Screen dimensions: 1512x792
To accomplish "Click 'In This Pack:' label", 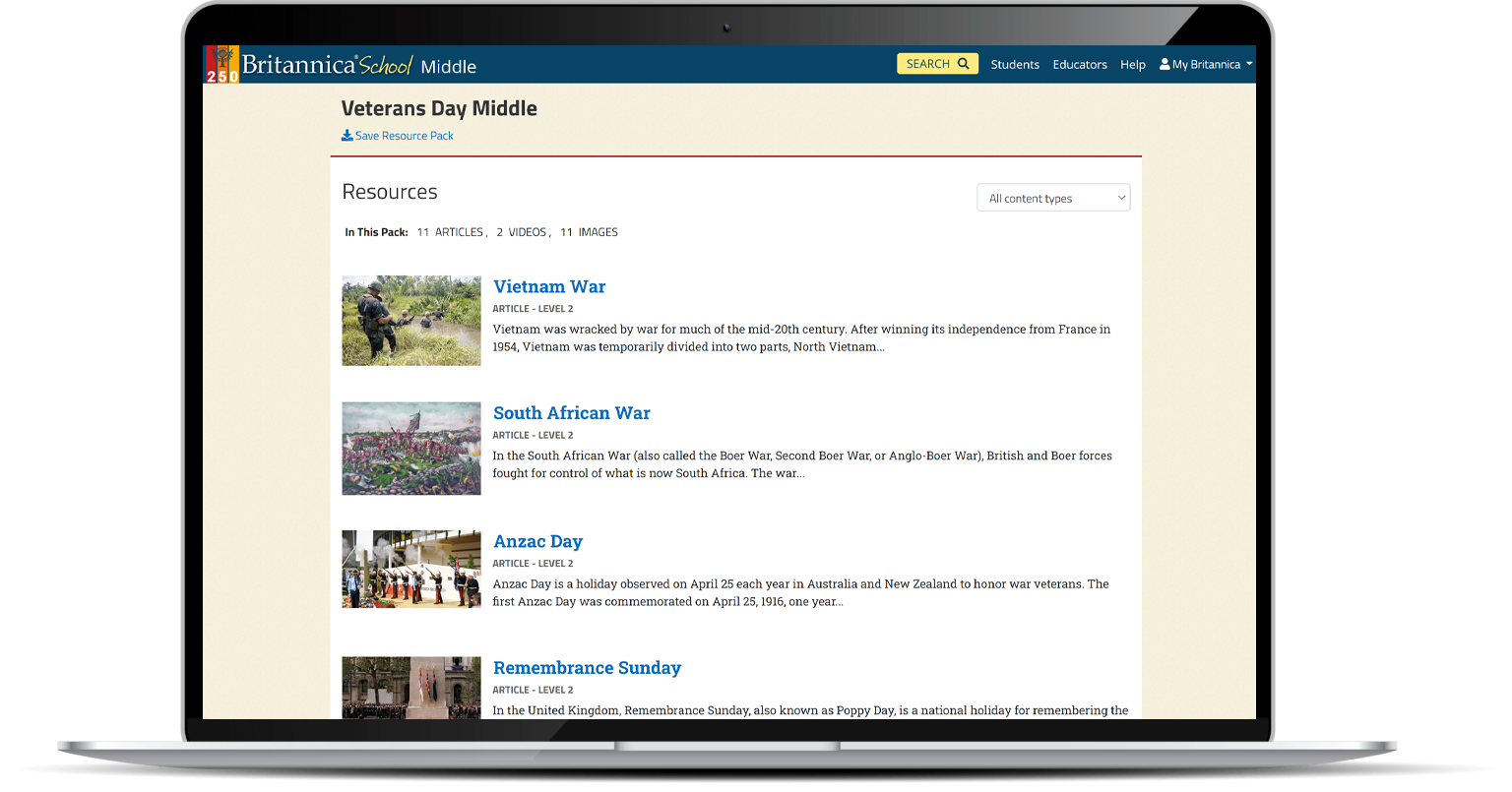I will click(376, 232).
